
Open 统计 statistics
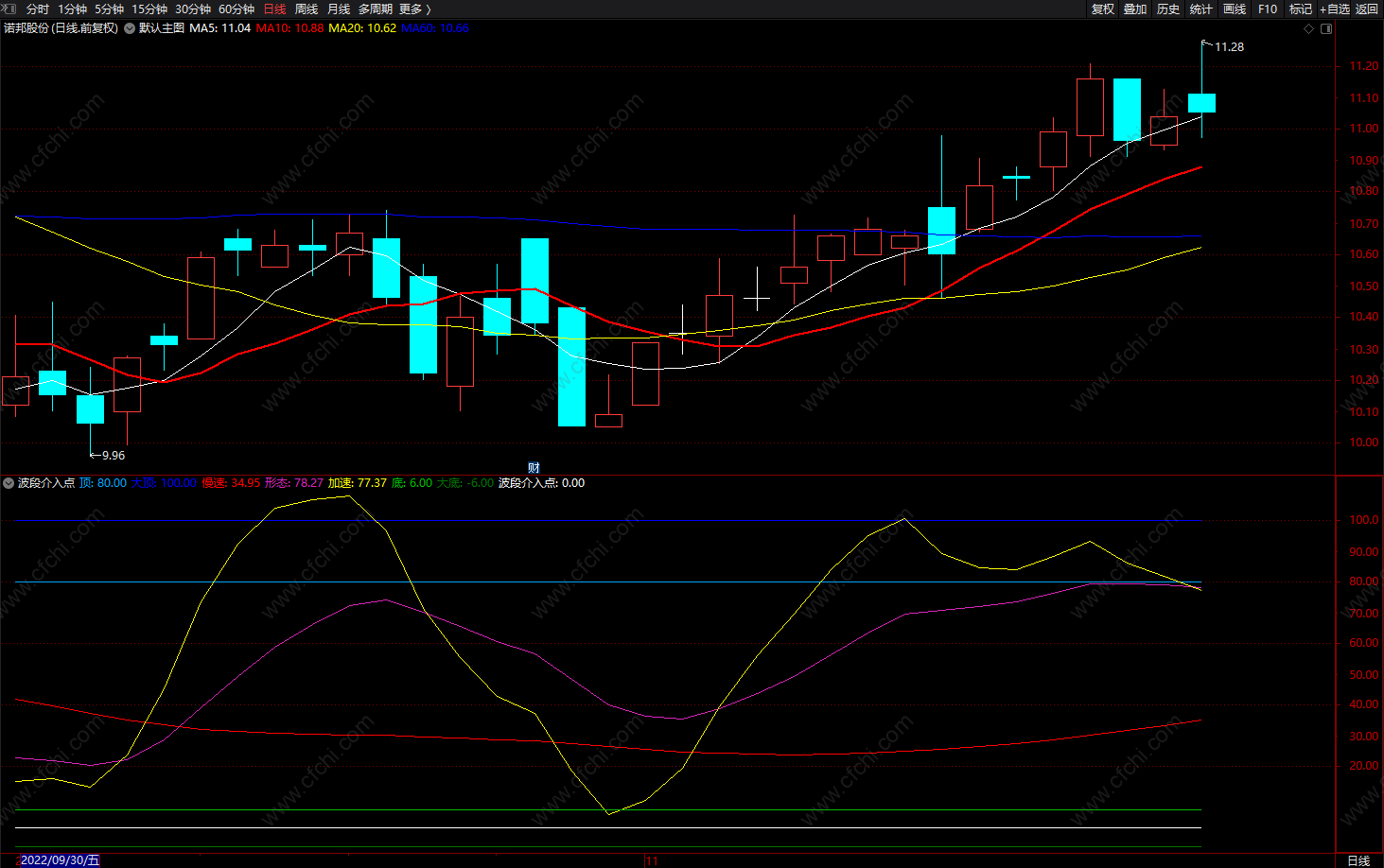(1201, 9)
